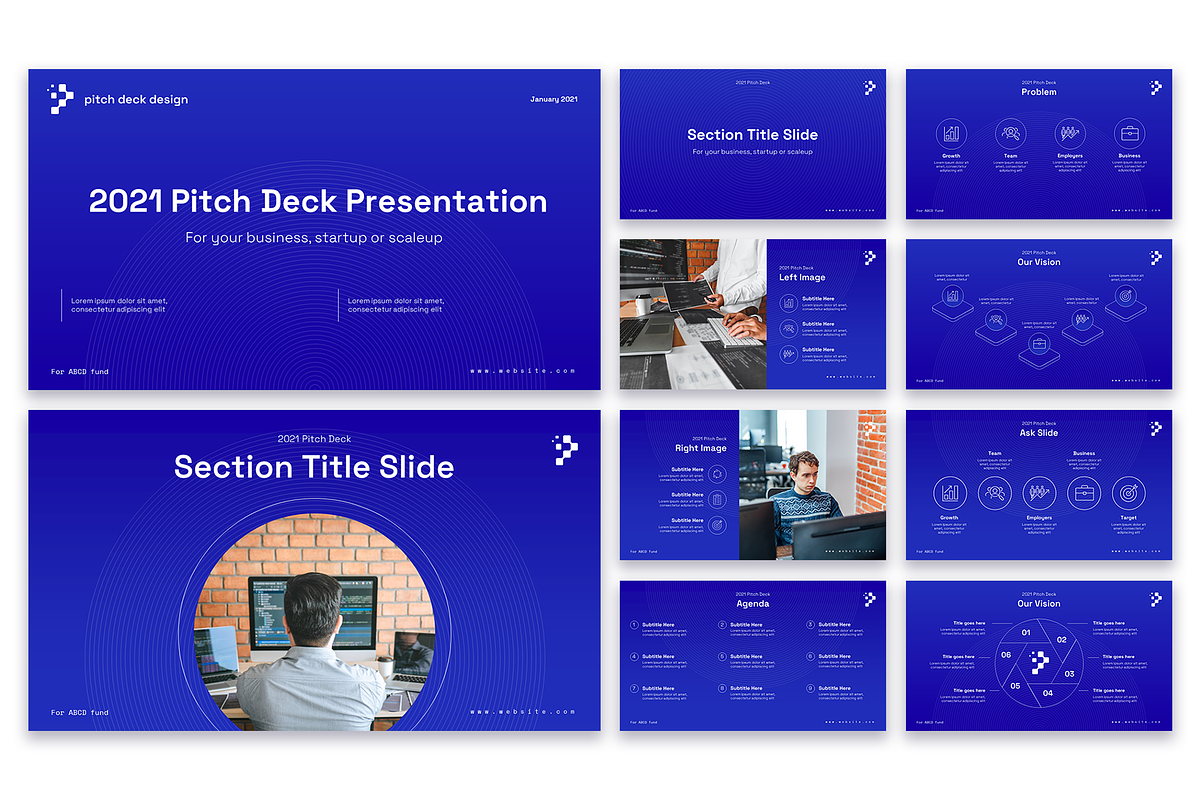1200x800 pixels.
Task: Click the 'Left Image' heading
Action: tap(802, 277)
